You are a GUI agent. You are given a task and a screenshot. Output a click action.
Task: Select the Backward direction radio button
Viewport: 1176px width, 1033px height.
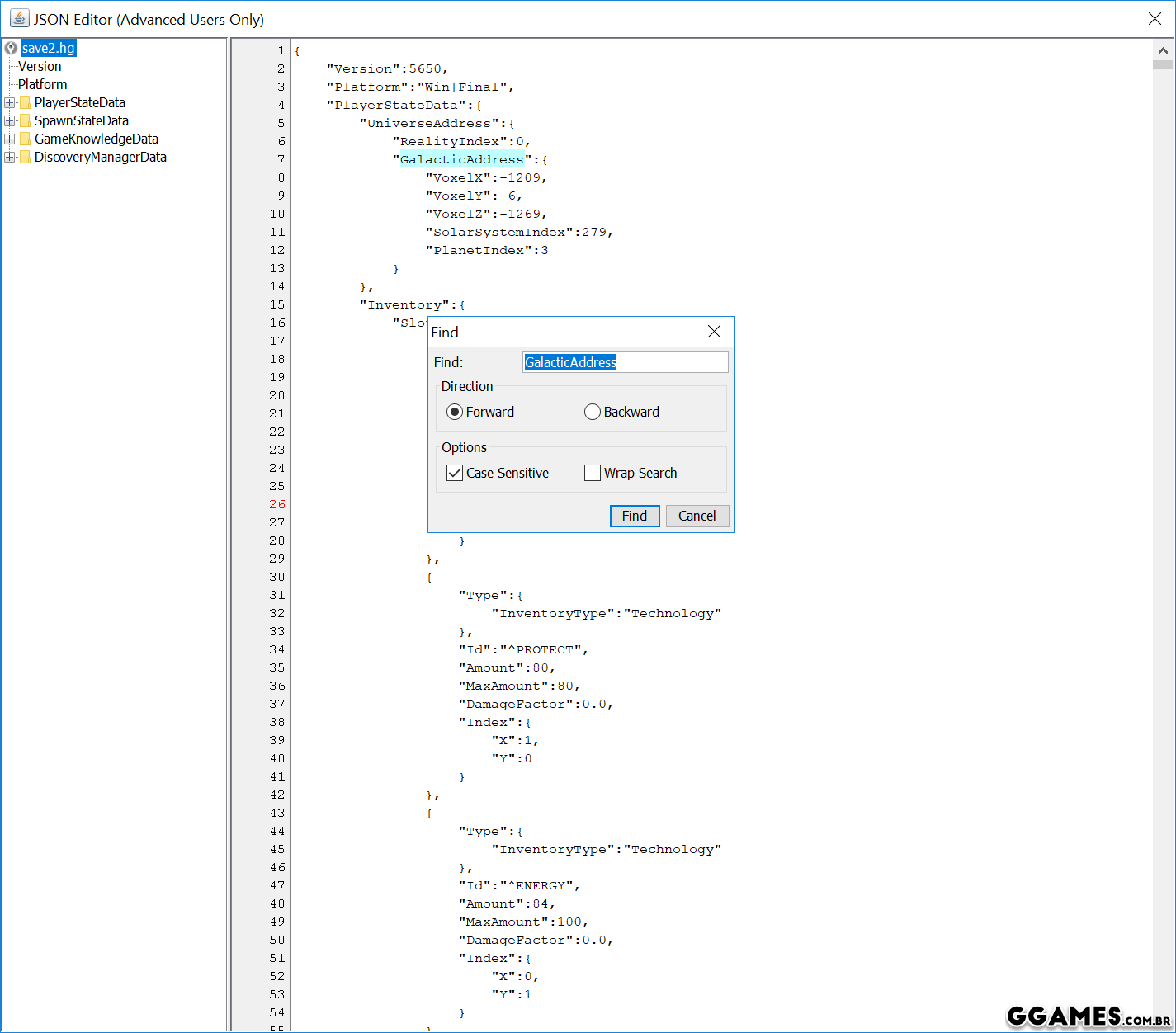click(592, 412)
